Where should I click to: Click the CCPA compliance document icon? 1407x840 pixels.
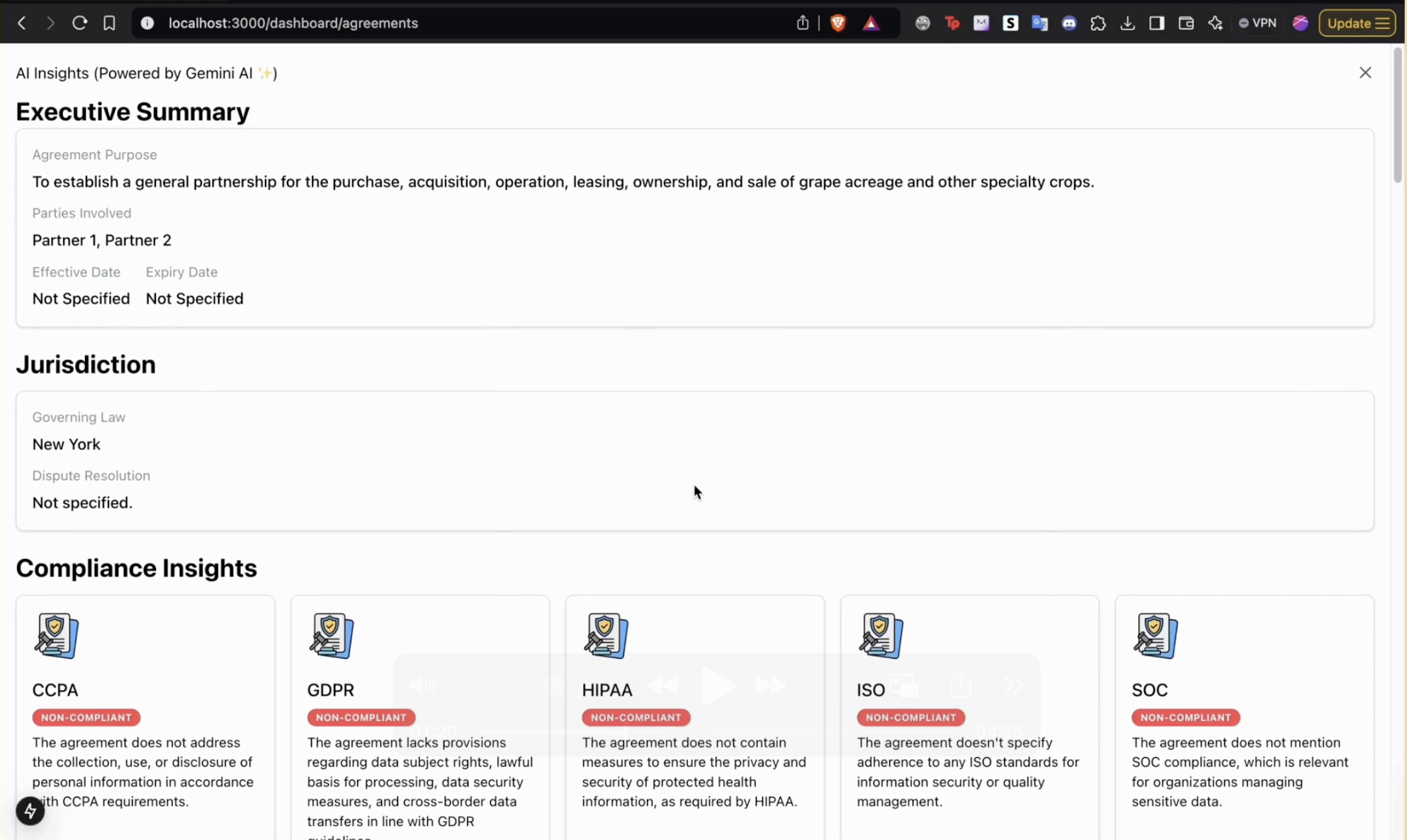tap(56, 635)
